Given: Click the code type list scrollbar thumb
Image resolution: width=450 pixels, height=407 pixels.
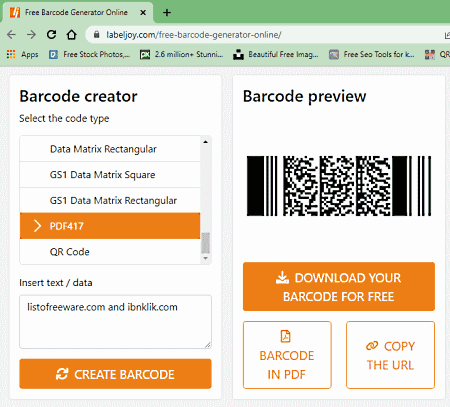Looking at the screenshot, I should tap(206, 243).
